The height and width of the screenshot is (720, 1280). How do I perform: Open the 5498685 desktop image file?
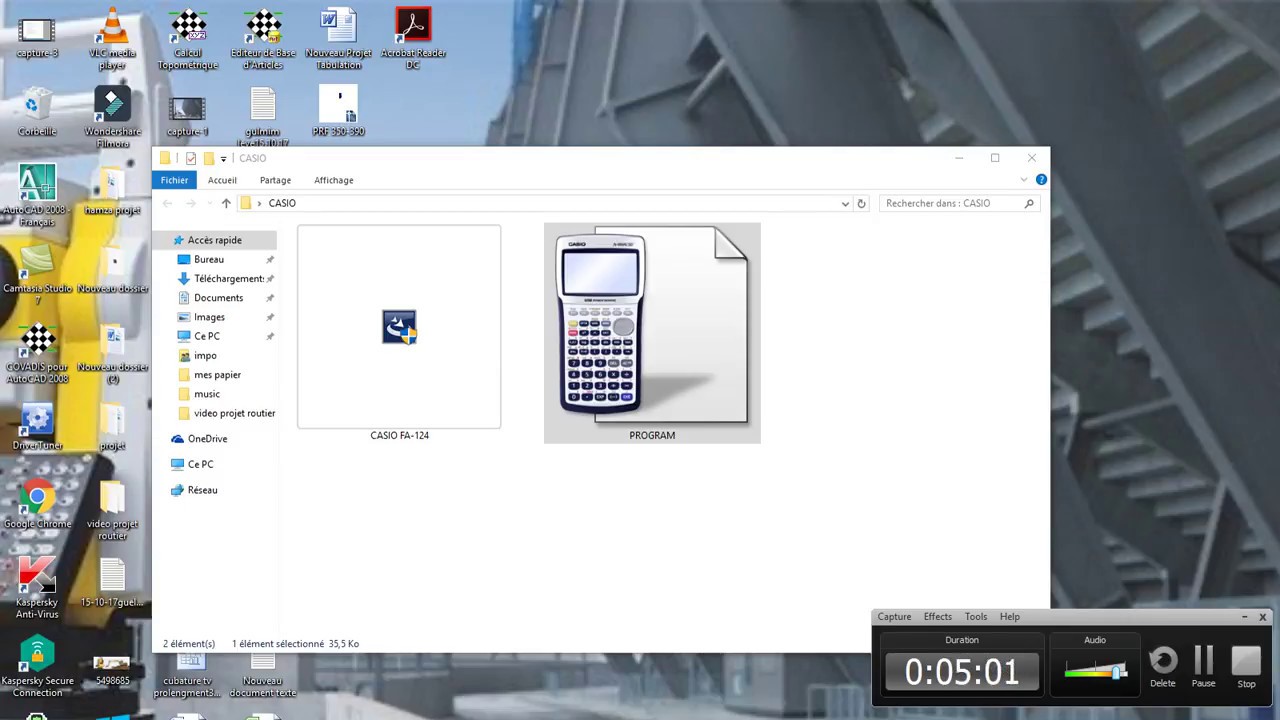(x=112, y=670)
